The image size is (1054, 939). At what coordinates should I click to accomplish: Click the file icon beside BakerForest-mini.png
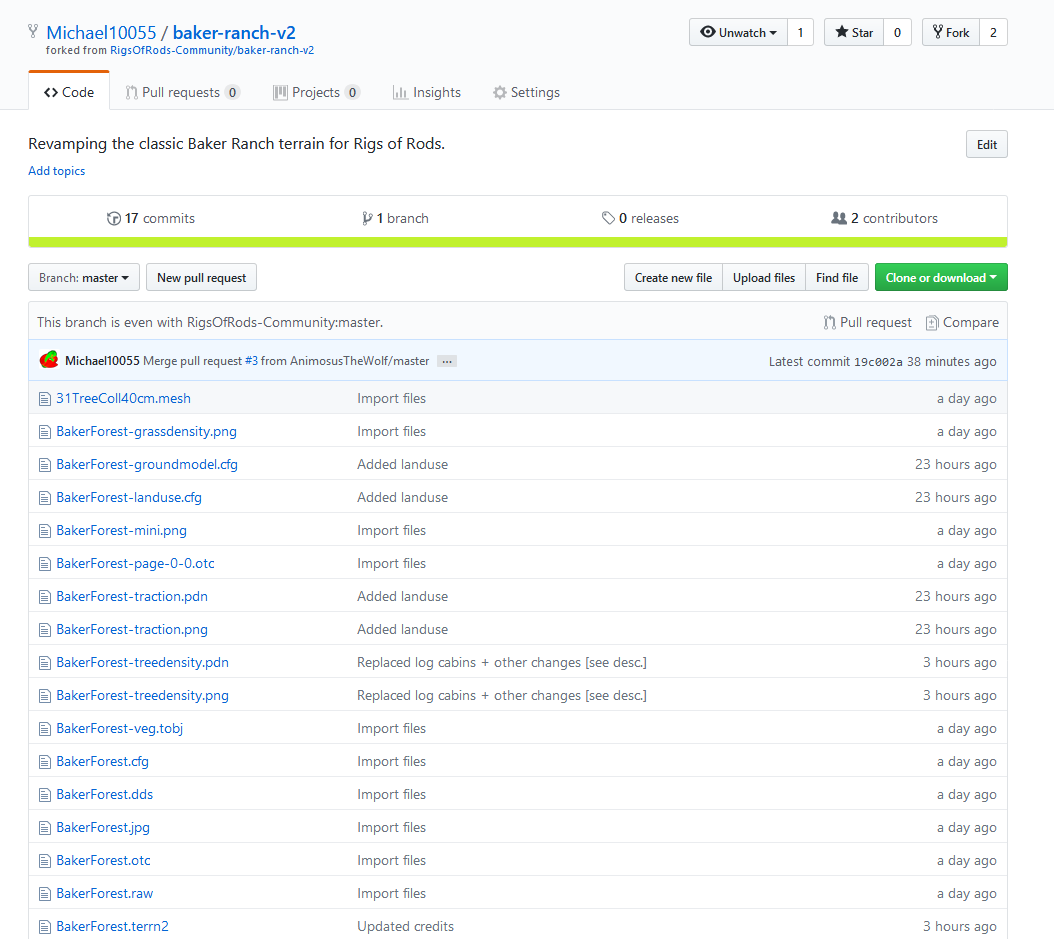(x=45, y=531)
